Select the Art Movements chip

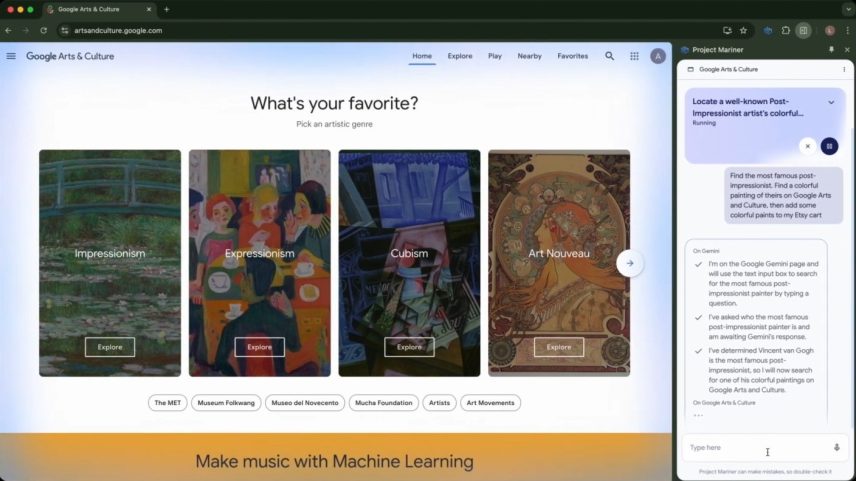(x=490, y=403)
